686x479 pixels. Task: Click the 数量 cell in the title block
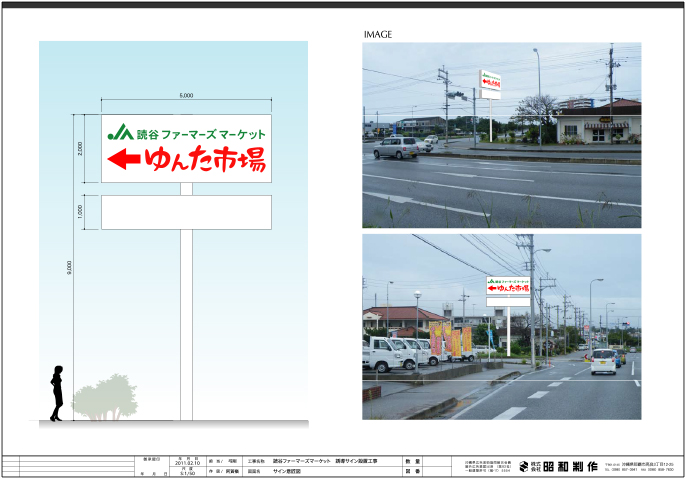[x=412, y=461]
